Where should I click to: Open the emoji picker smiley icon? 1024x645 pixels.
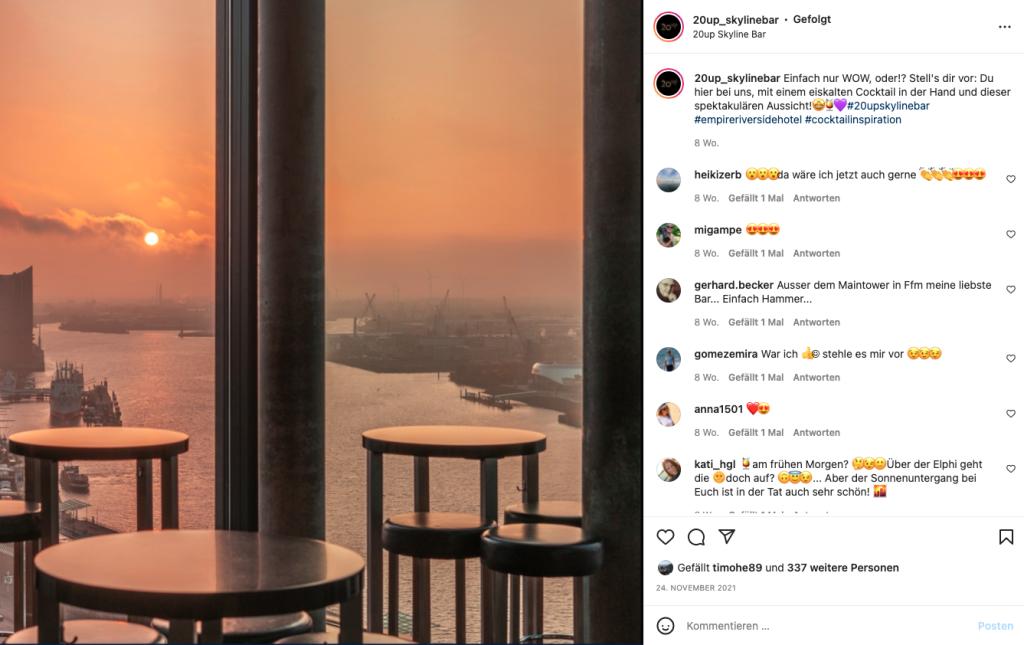coord(665,625)
